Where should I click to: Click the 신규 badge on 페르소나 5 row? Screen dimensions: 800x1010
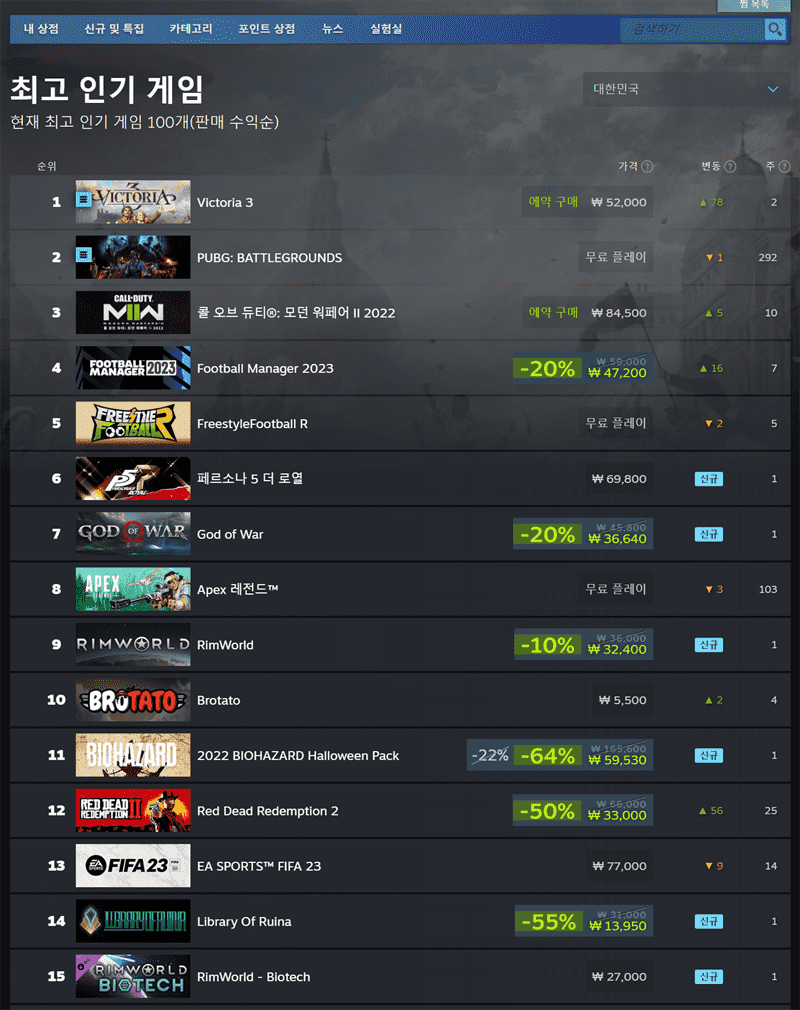(x=709, y=479)
